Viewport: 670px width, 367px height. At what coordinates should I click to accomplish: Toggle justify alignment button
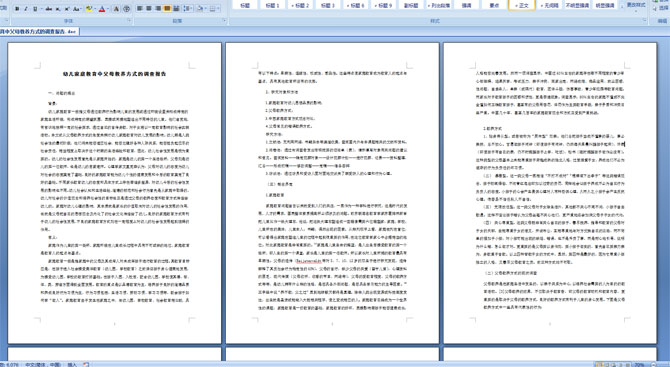click(x=167, y=9)
